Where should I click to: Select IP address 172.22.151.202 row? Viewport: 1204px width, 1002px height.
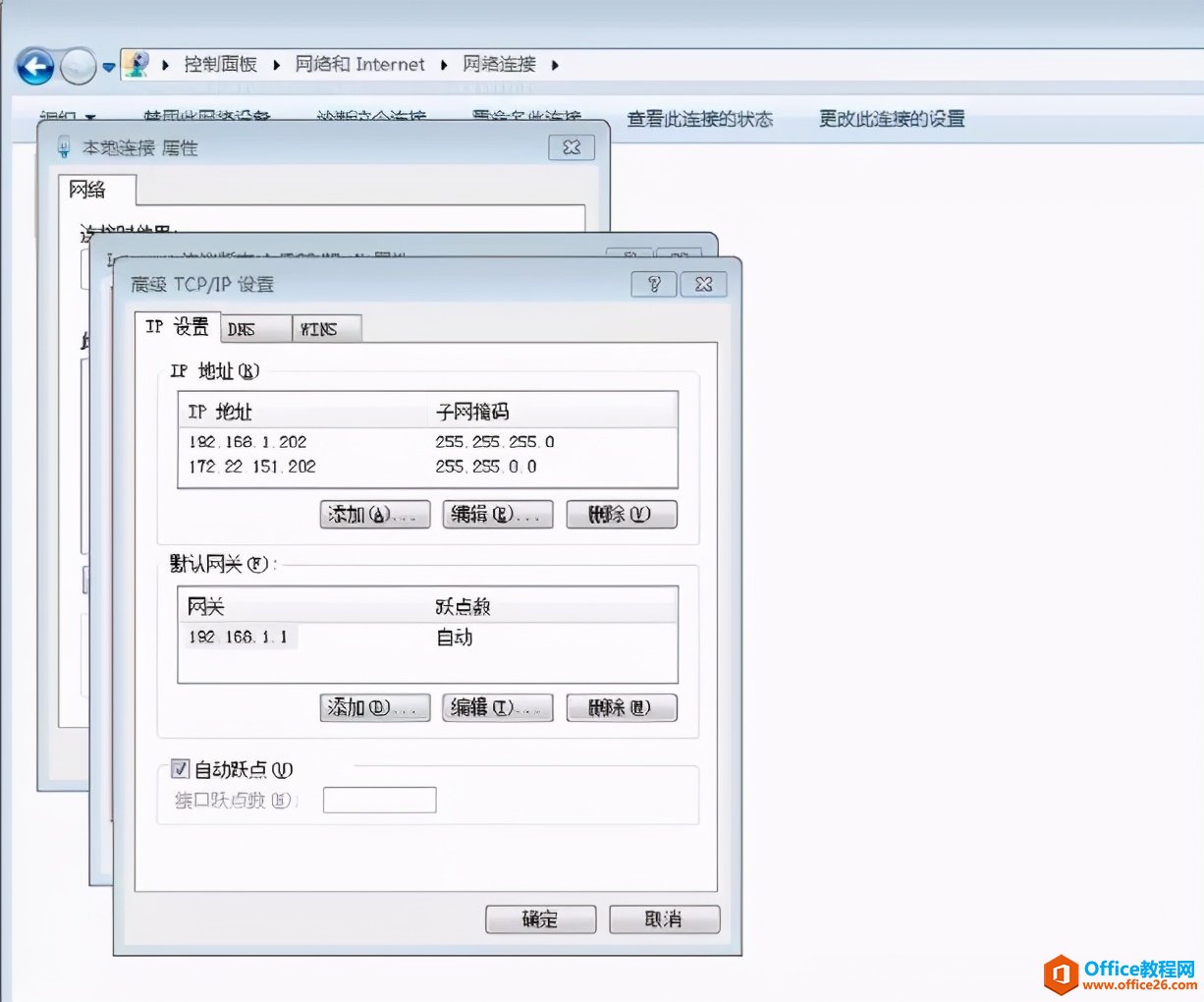tap(427, 467)
